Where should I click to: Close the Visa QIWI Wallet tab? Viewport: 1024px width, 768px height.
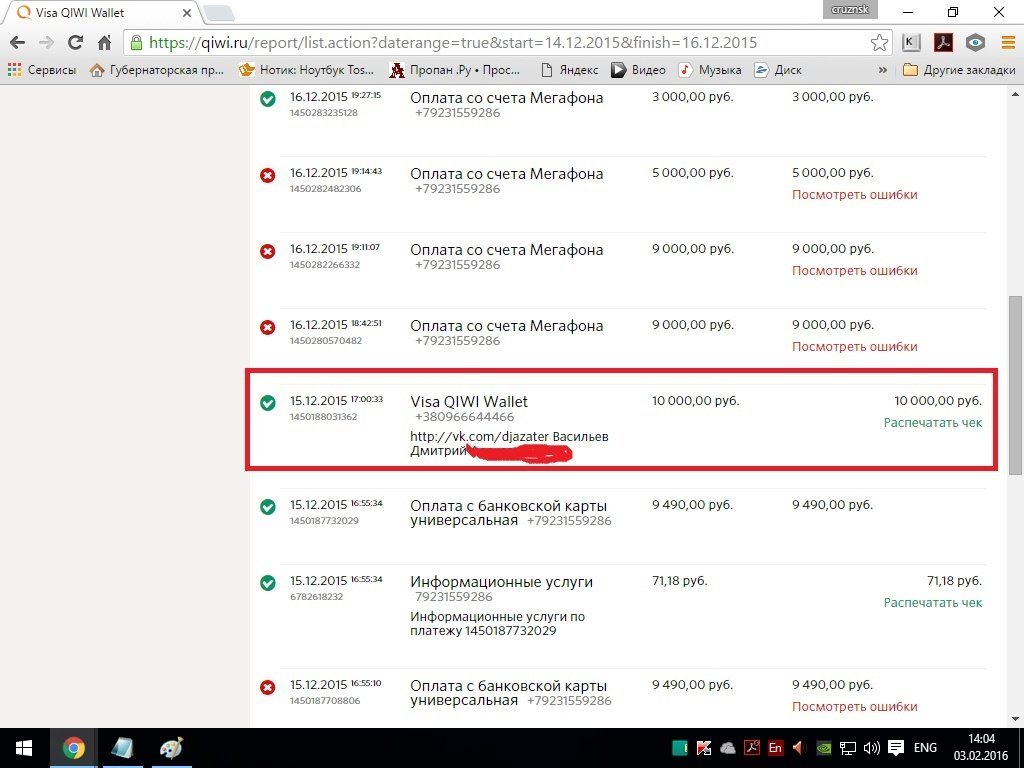[184, 13]
